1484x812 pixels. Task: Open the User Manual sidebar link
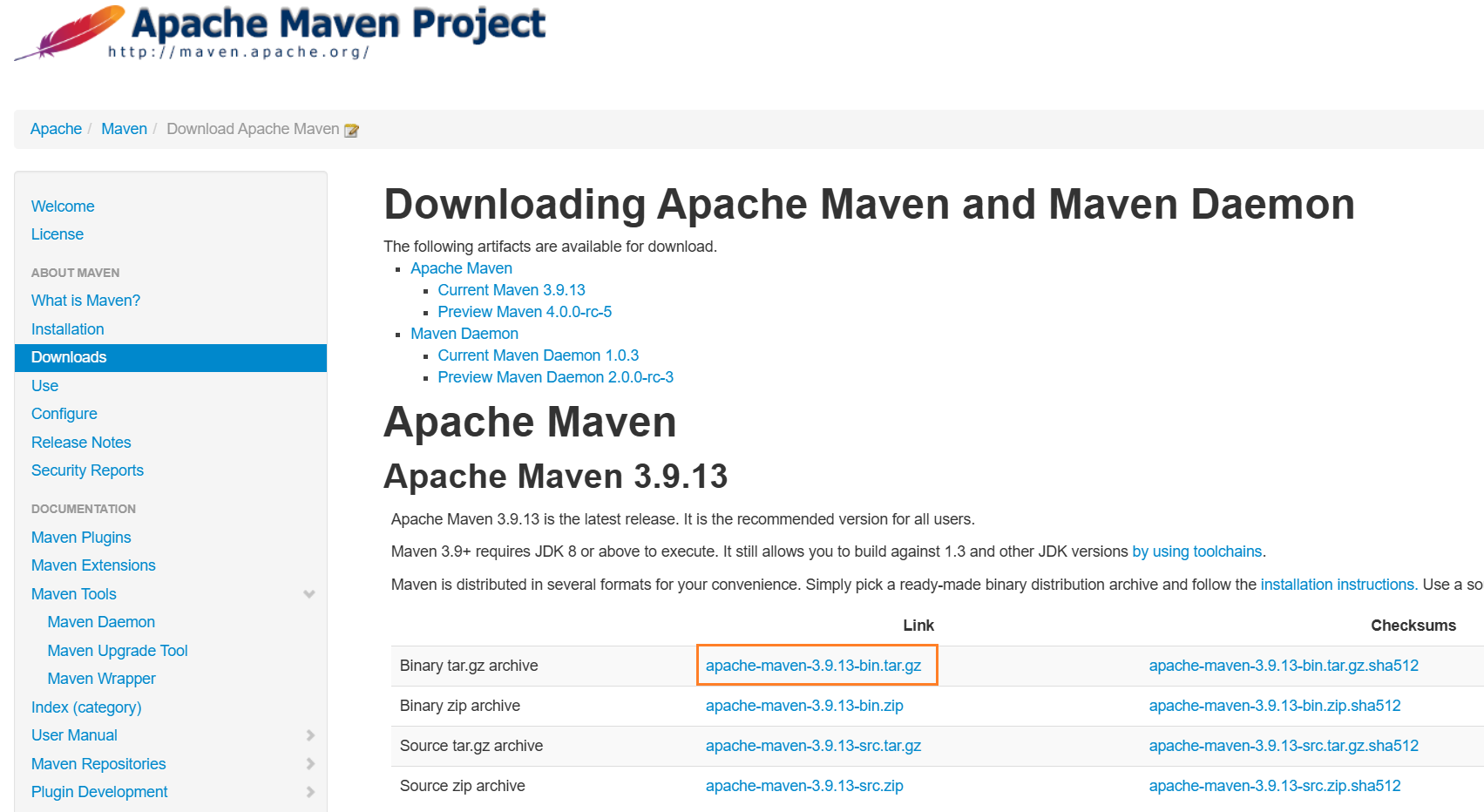(x=74, y=735)
